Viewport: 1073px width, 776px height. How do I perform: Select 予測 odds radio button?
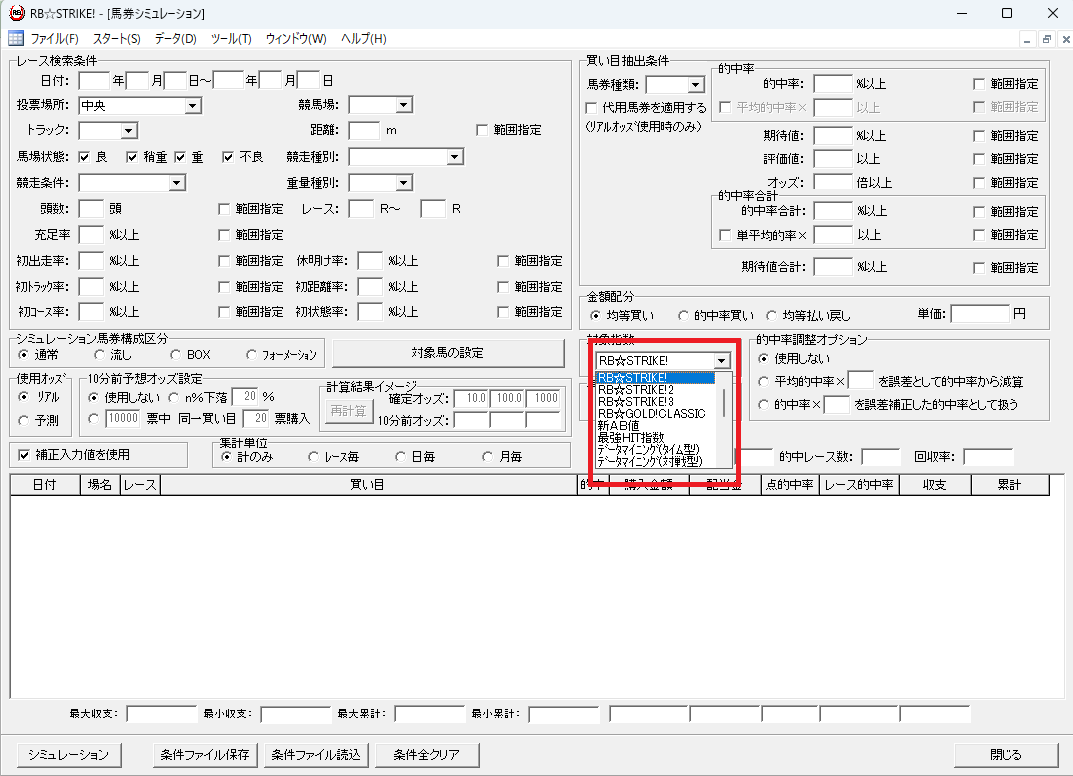24,420
